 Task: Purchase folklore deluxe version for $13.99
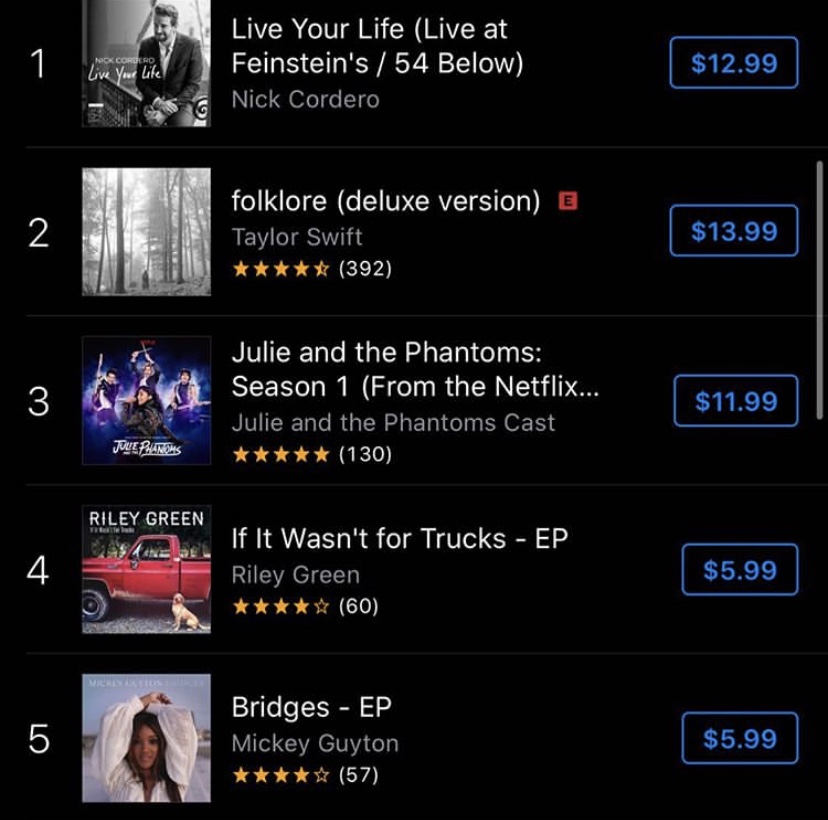tap(734, 231)
